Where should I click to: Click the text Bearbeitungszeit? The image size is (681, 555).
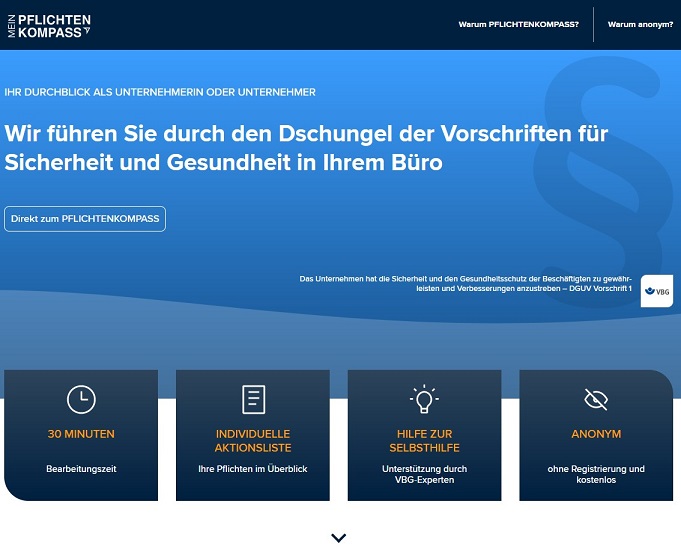pos(81,469)
